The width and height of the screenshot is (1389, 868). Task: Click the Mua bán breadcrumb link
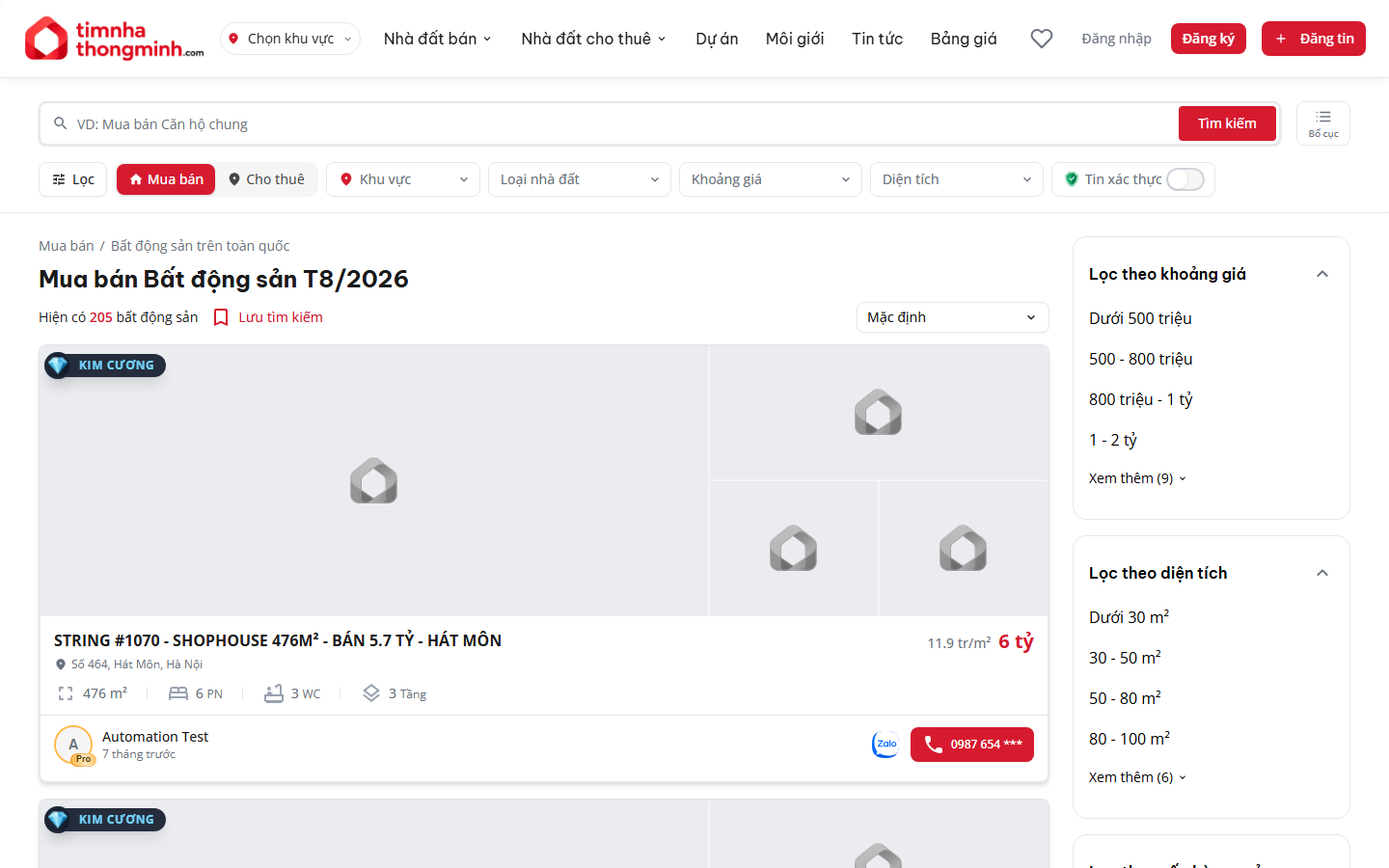(x=67, y=246)
